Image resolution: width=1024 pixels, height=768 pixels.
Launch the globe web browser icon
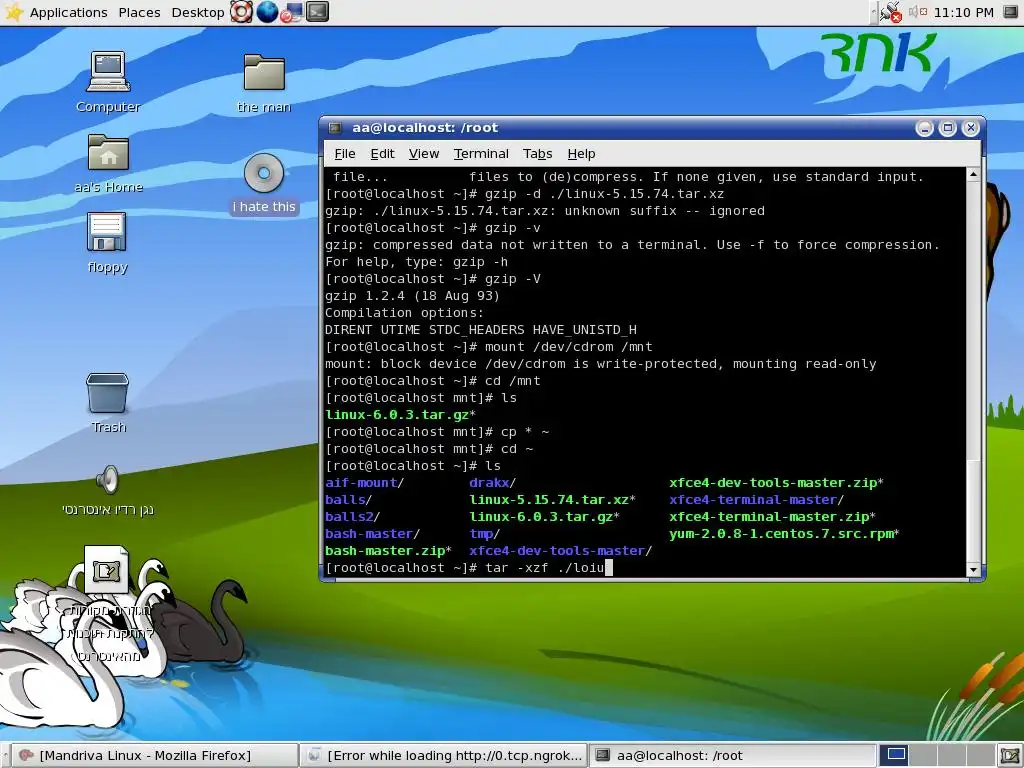pyautogui.click(x=267, y=12)
